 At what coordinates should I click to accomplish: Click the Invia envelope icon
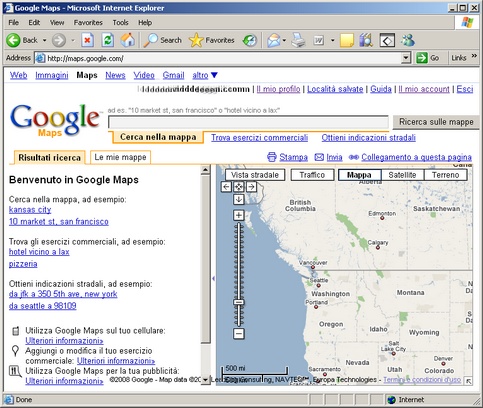tap(319, 157)
